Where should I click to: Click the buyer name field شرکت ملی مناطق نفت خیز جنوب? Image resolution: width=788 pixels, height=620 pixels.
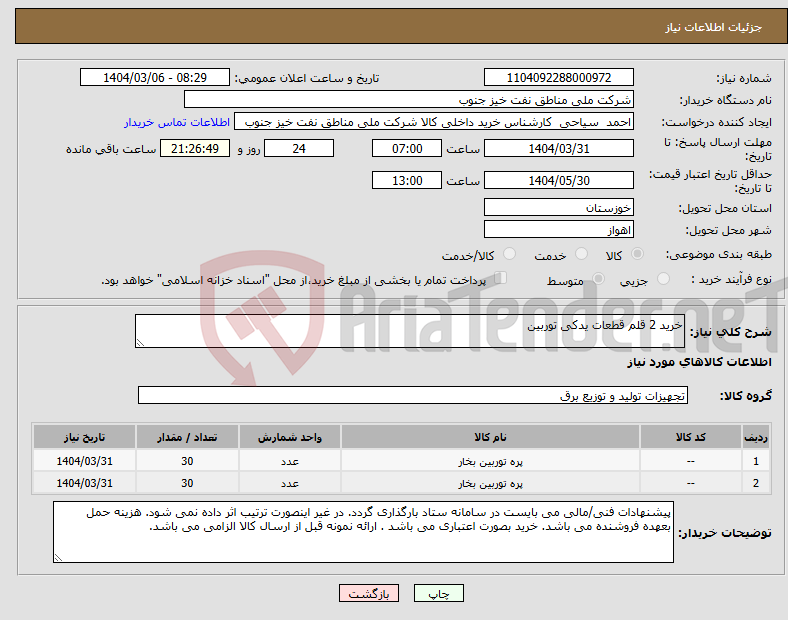click(x=409, y=99)
